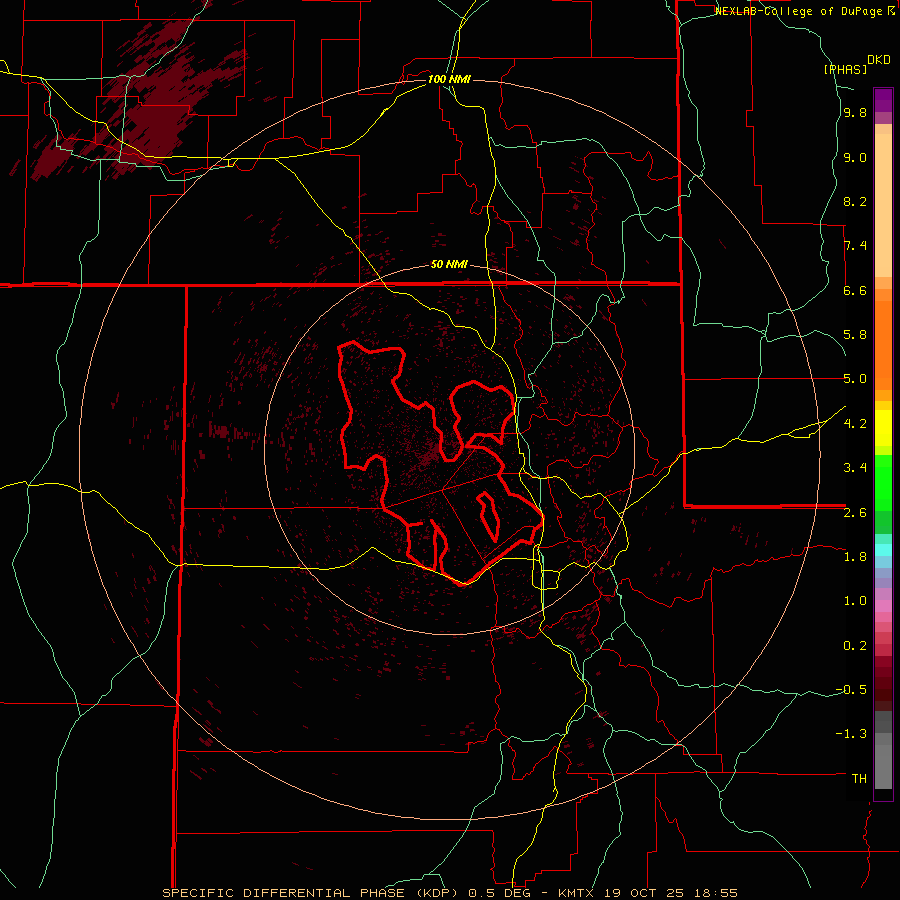Click the TH threshold label
Screen dimensions: 900x900
859,778
